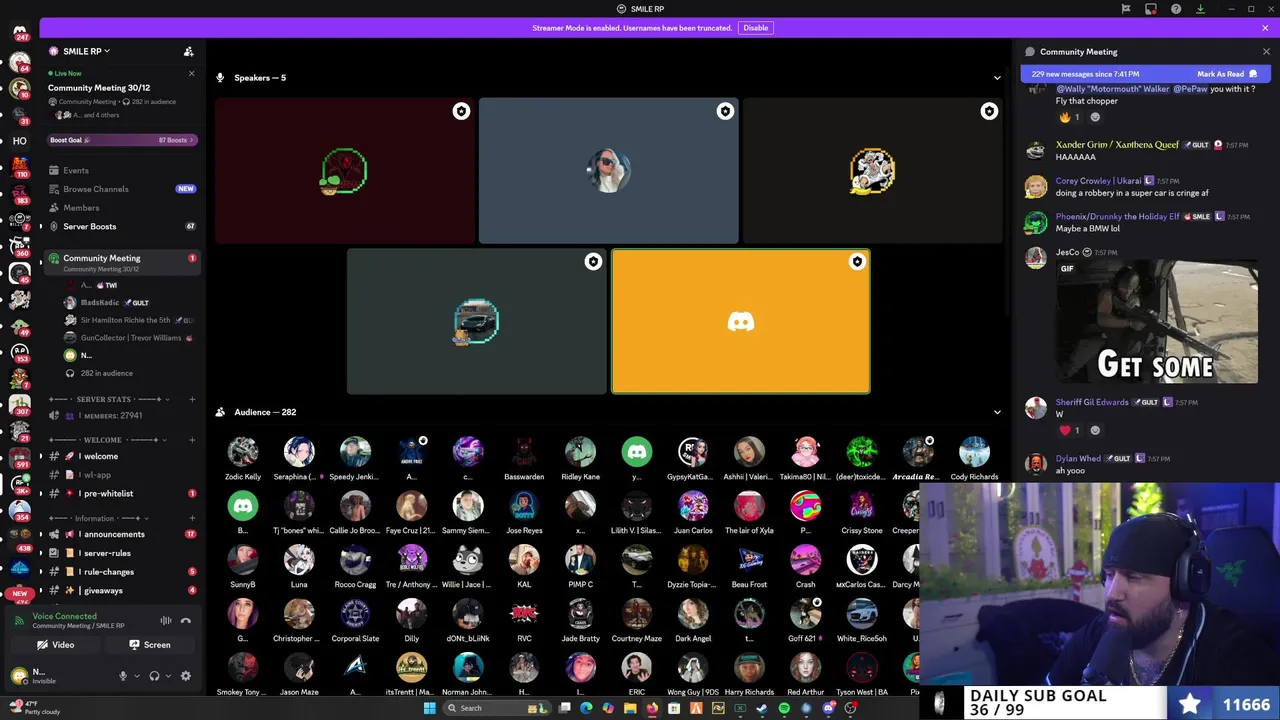The height and width of the screenshot is (720, 1280).
Task: Open the Members list item
Action: tap(122, 208)
